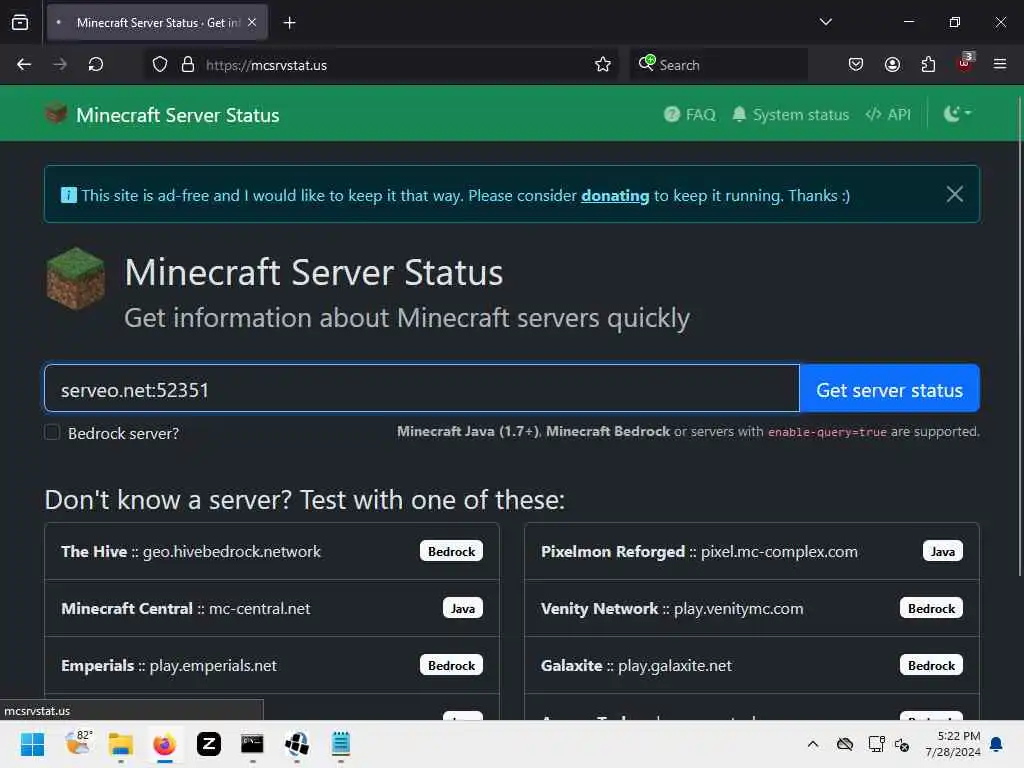Screen dimensions: 1024x768
Task: Open the network display tray icon
Action: (x=876, y=744)
